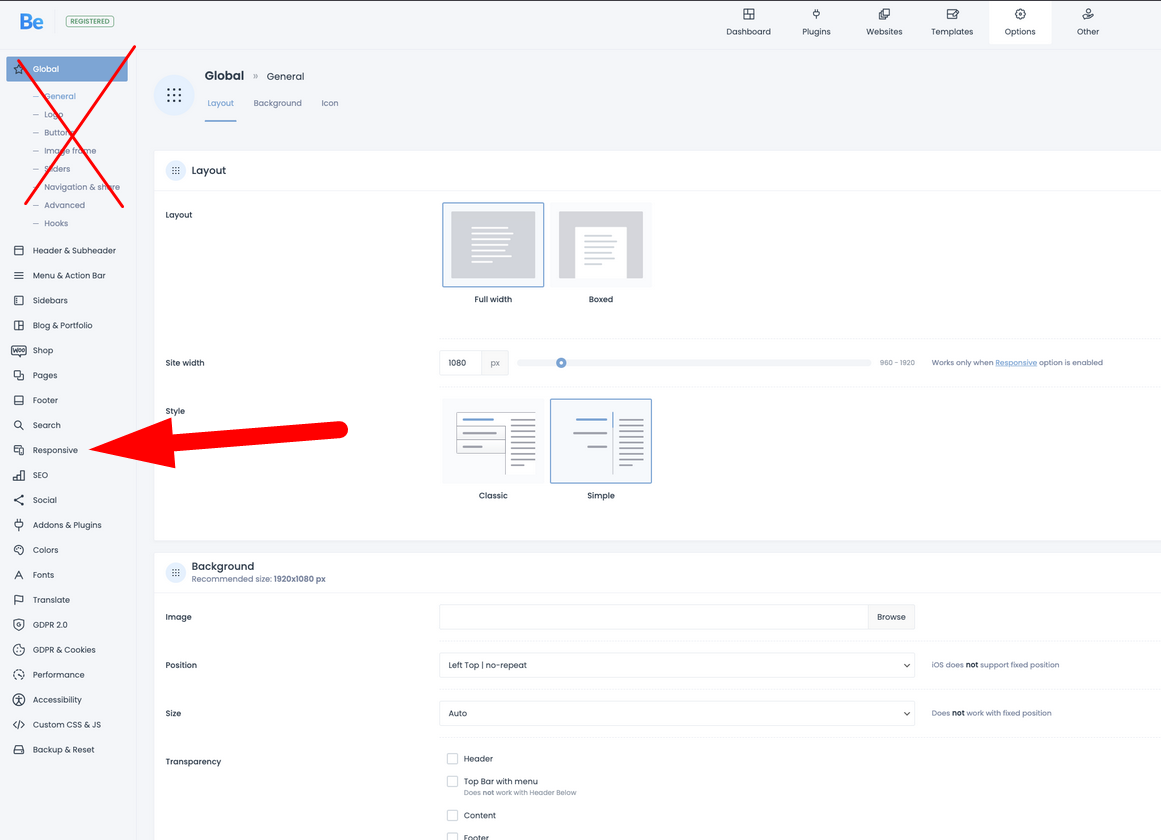1161x840 pixels.
Task: Click the SEO bar chart icon
Action: point(19,476)
